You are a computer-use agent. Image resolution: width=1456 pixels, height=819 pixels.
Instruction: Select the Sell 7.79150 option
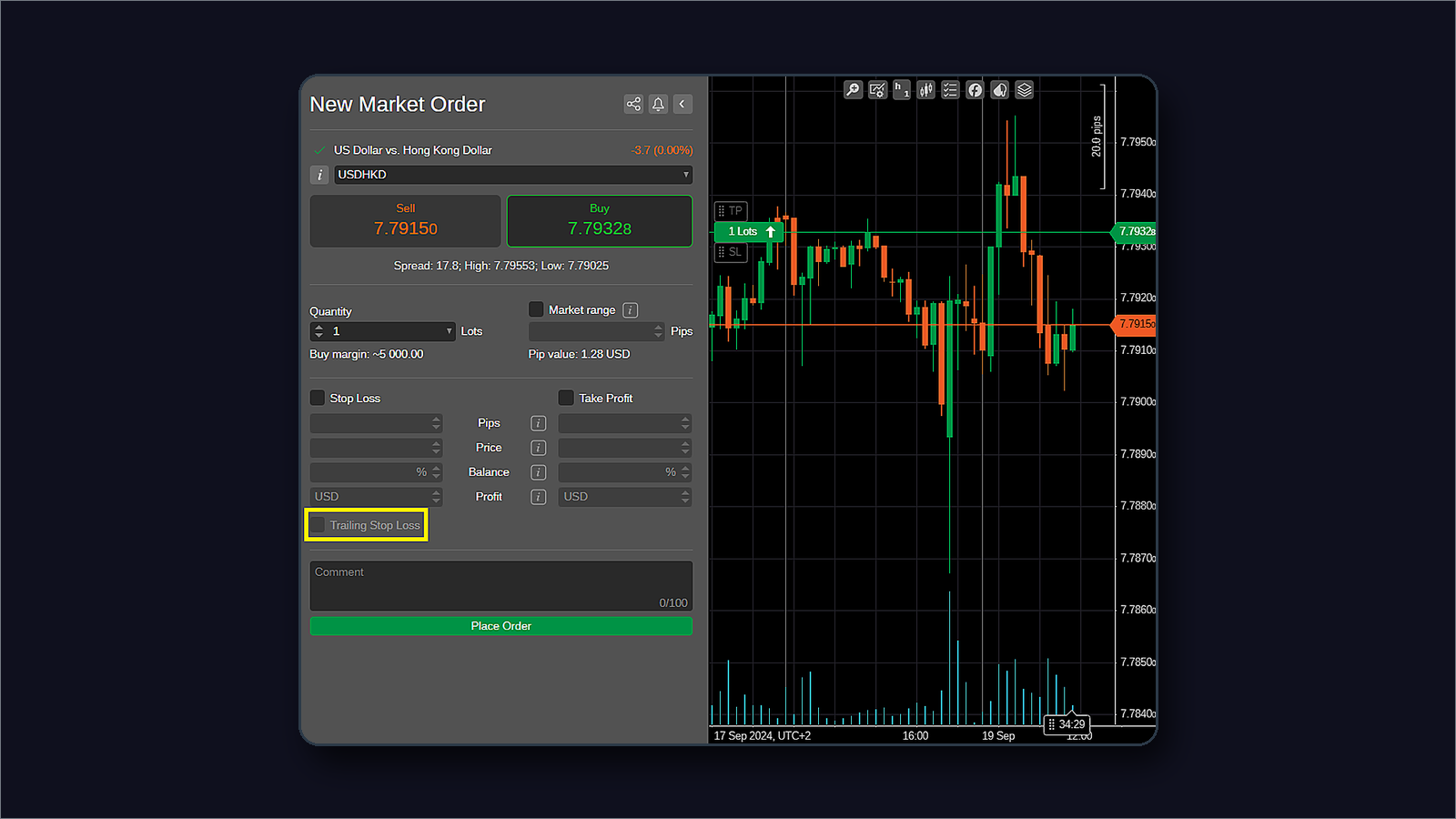click(x=405, y=220)
